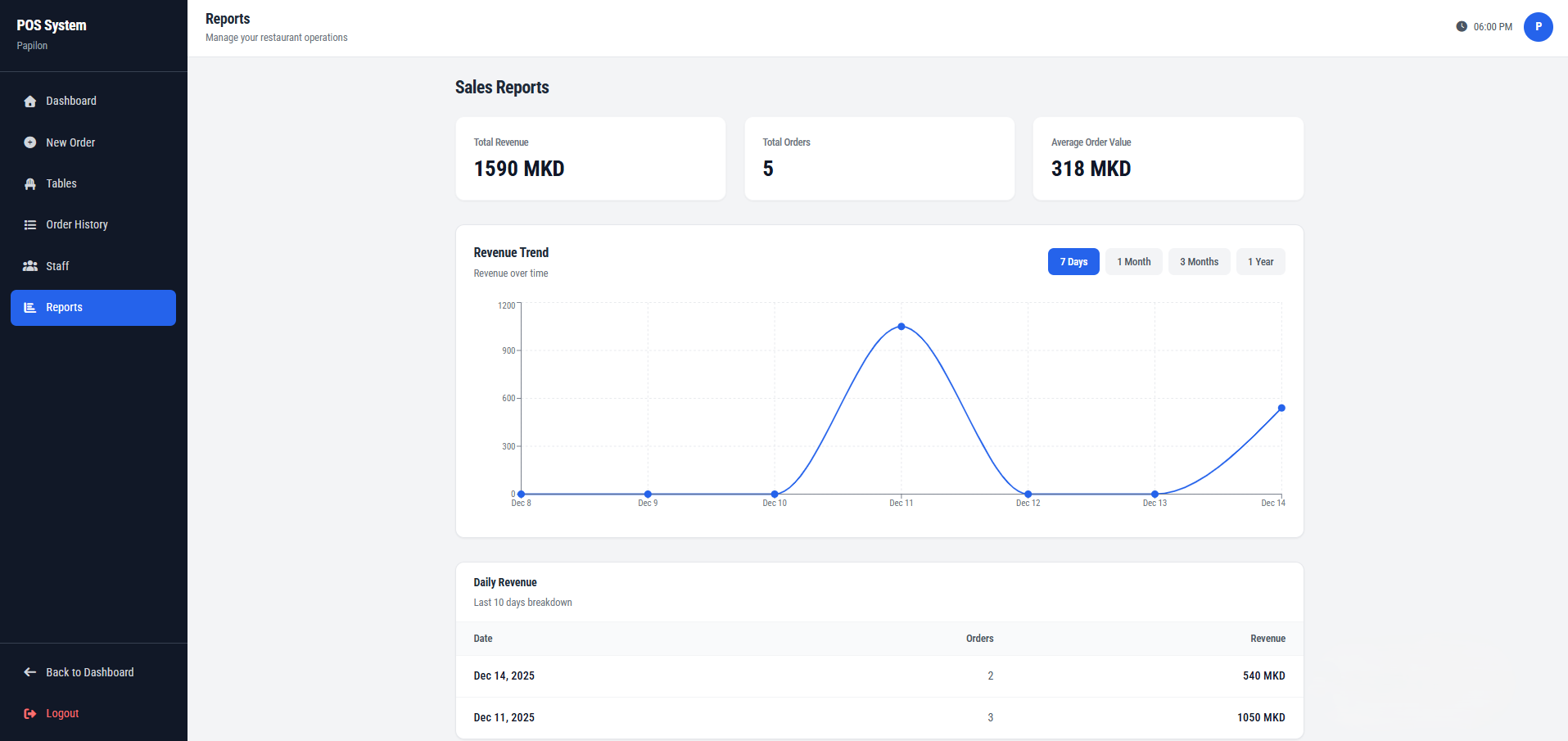This screenshot has height=741, width=1568.
Task: Open the user profile avatar P
Action: tap(1538, 26)
